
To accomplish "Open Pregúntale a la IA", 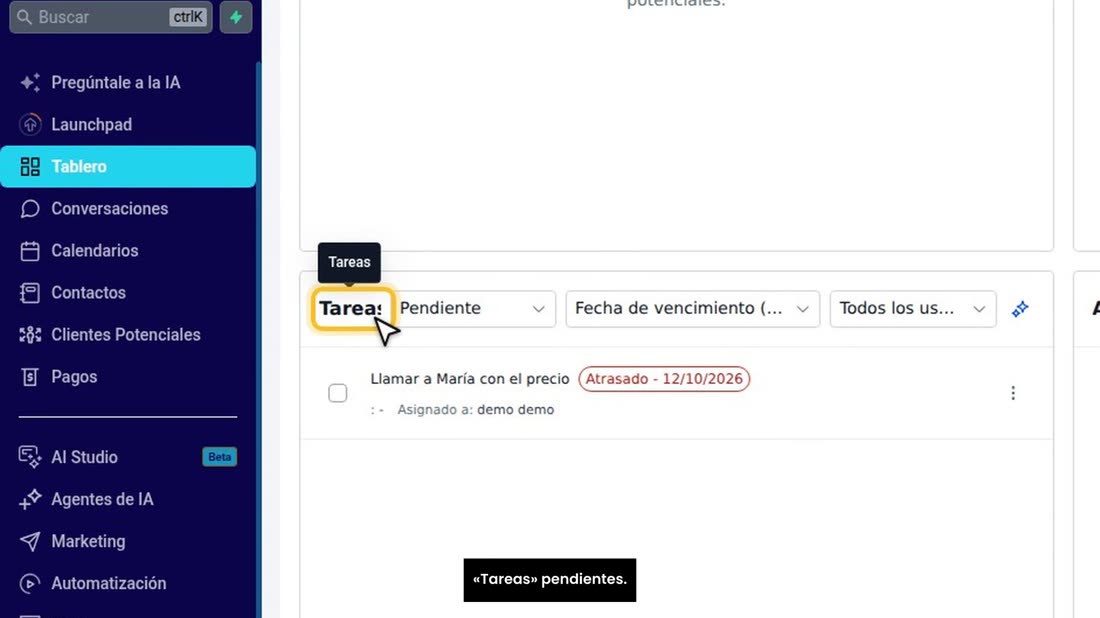I will [x=128, y=83].
